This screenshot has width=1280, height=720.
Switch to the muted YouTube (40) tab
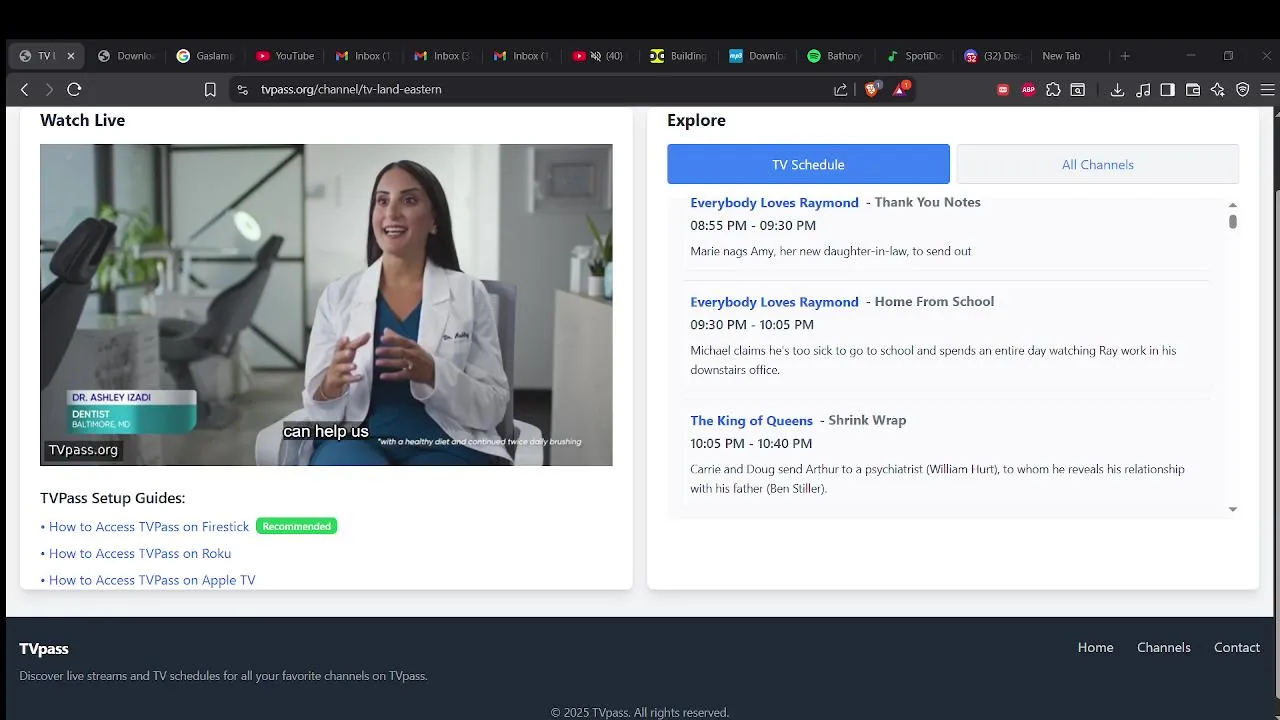(598, 56)
